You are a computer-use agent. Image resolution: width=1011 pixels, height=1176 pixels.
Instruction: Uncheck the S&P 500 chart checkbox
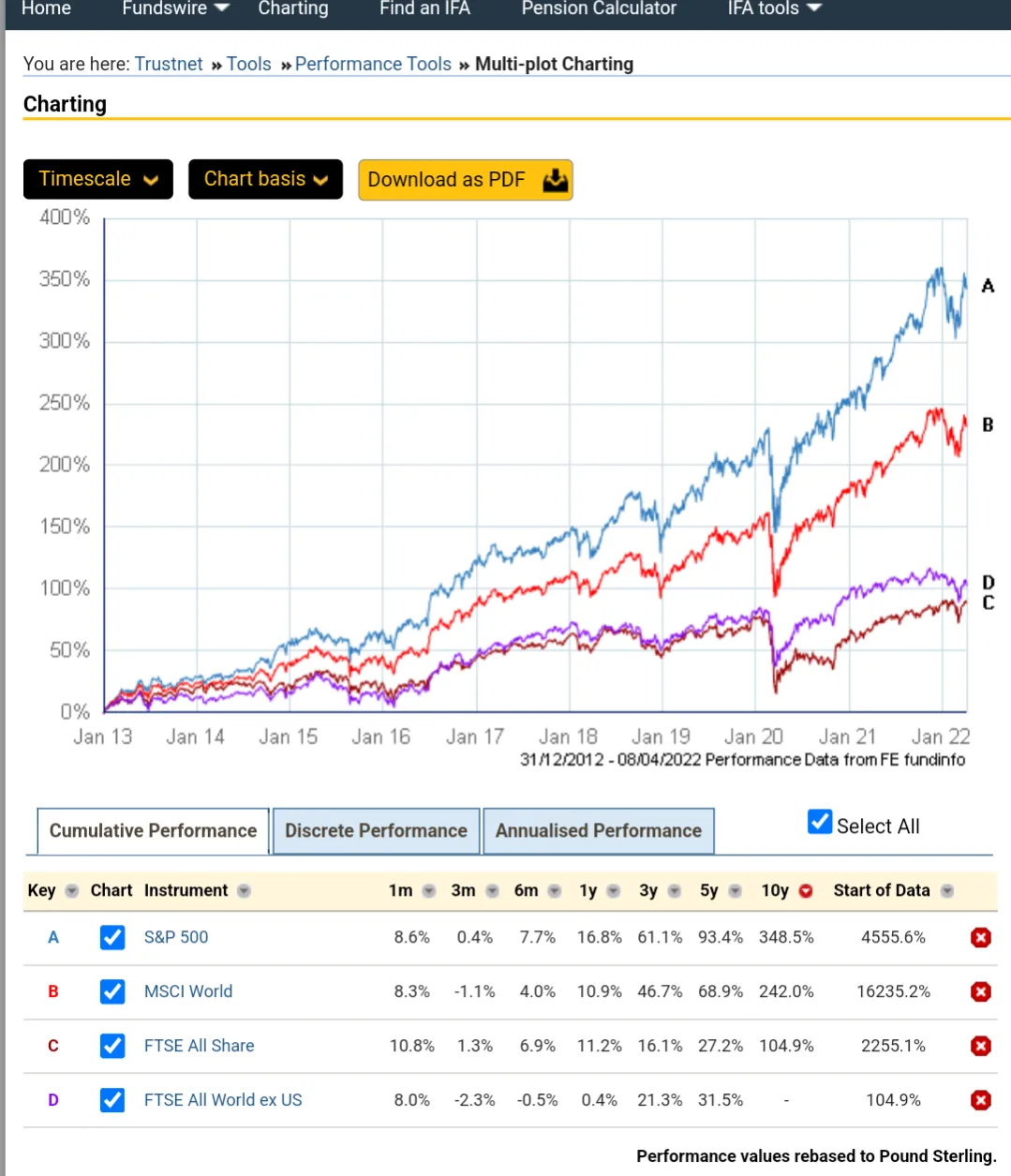tap(112, 937)
